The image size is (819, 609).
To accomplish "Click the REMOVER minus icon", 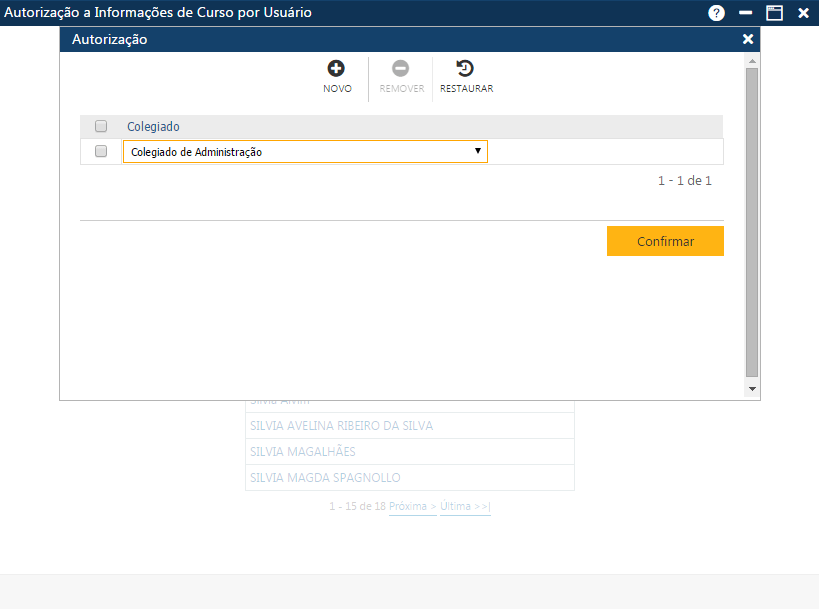I will [400, 69].
